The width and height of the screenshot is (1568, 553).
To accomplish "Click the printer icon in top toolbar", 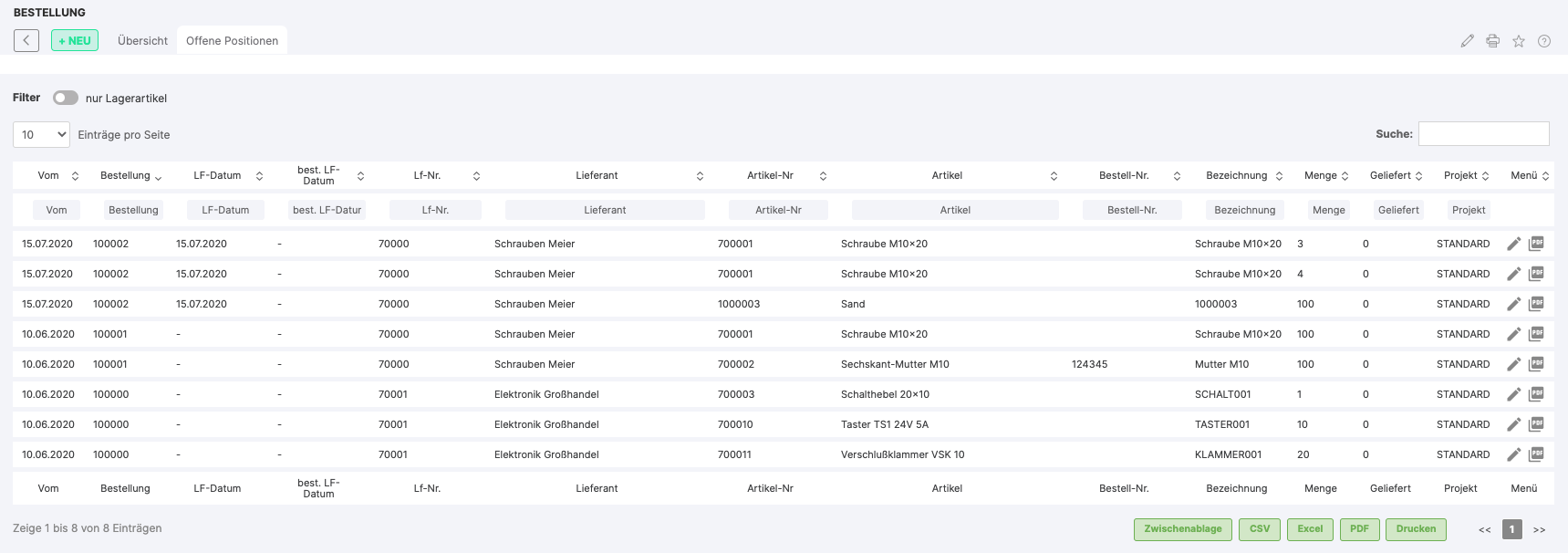I will point(1492,41).
